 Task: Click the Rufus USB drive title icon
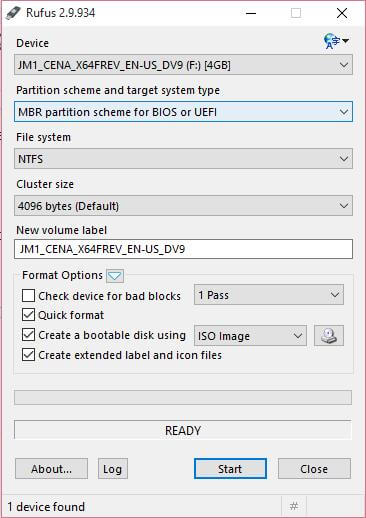click(14, 13)
